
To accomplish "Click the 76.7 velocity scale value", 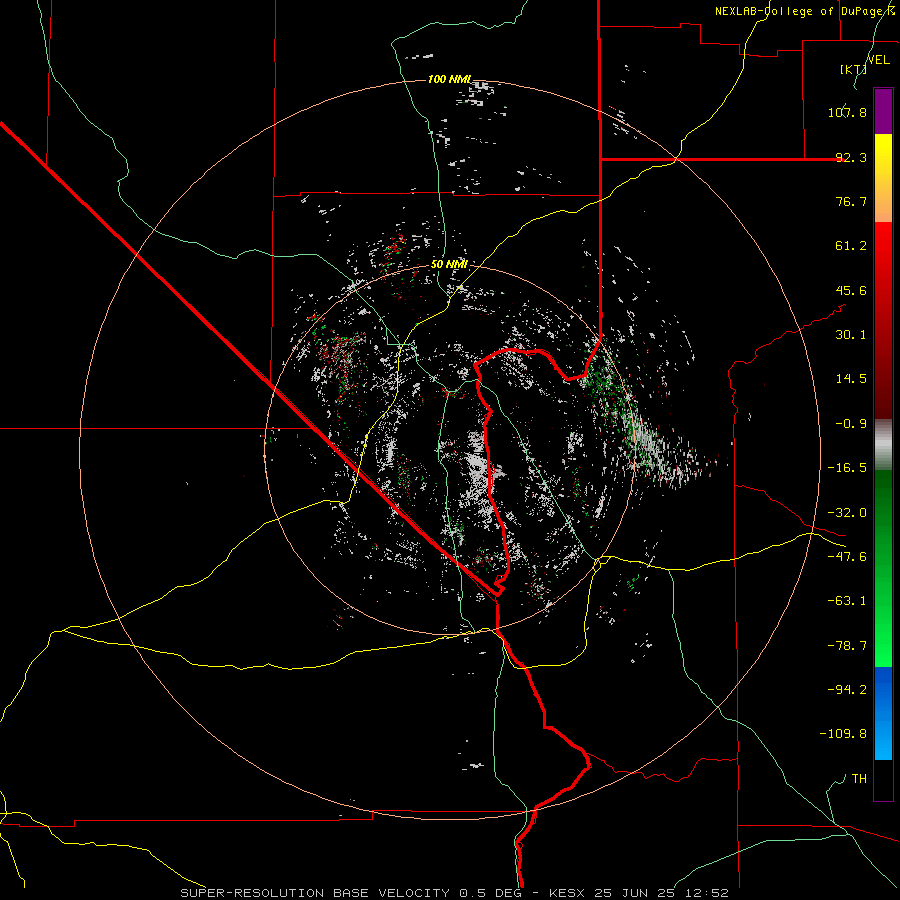I will [851, 201].
